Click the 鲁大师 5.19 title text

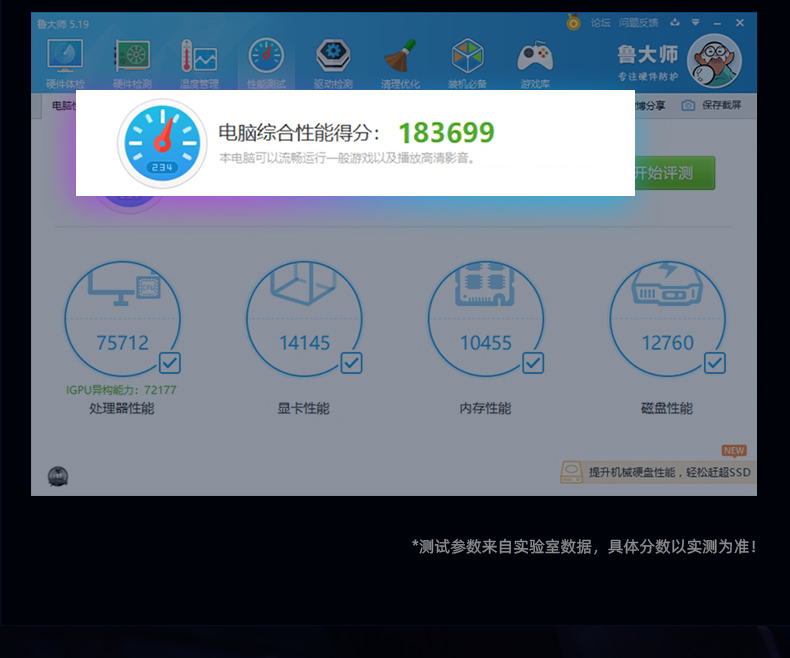[x=63, y=24]
